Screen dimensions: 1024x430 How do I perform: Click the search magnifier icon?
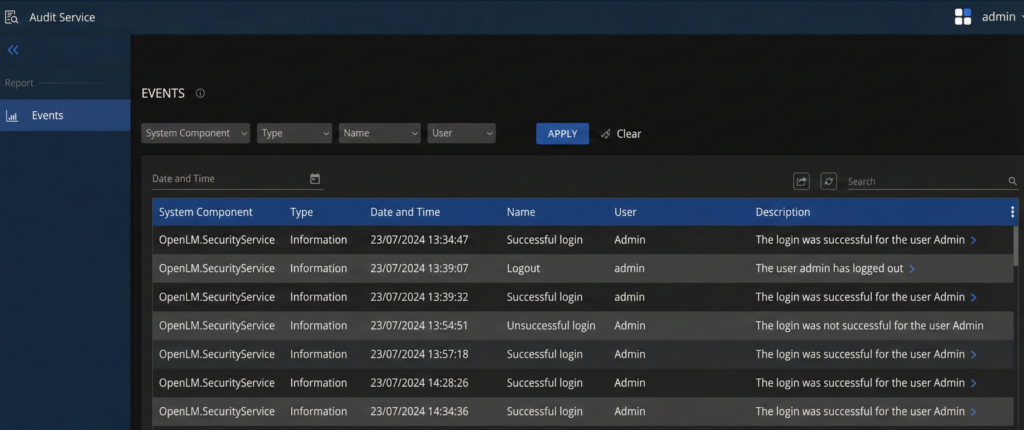1012,182
